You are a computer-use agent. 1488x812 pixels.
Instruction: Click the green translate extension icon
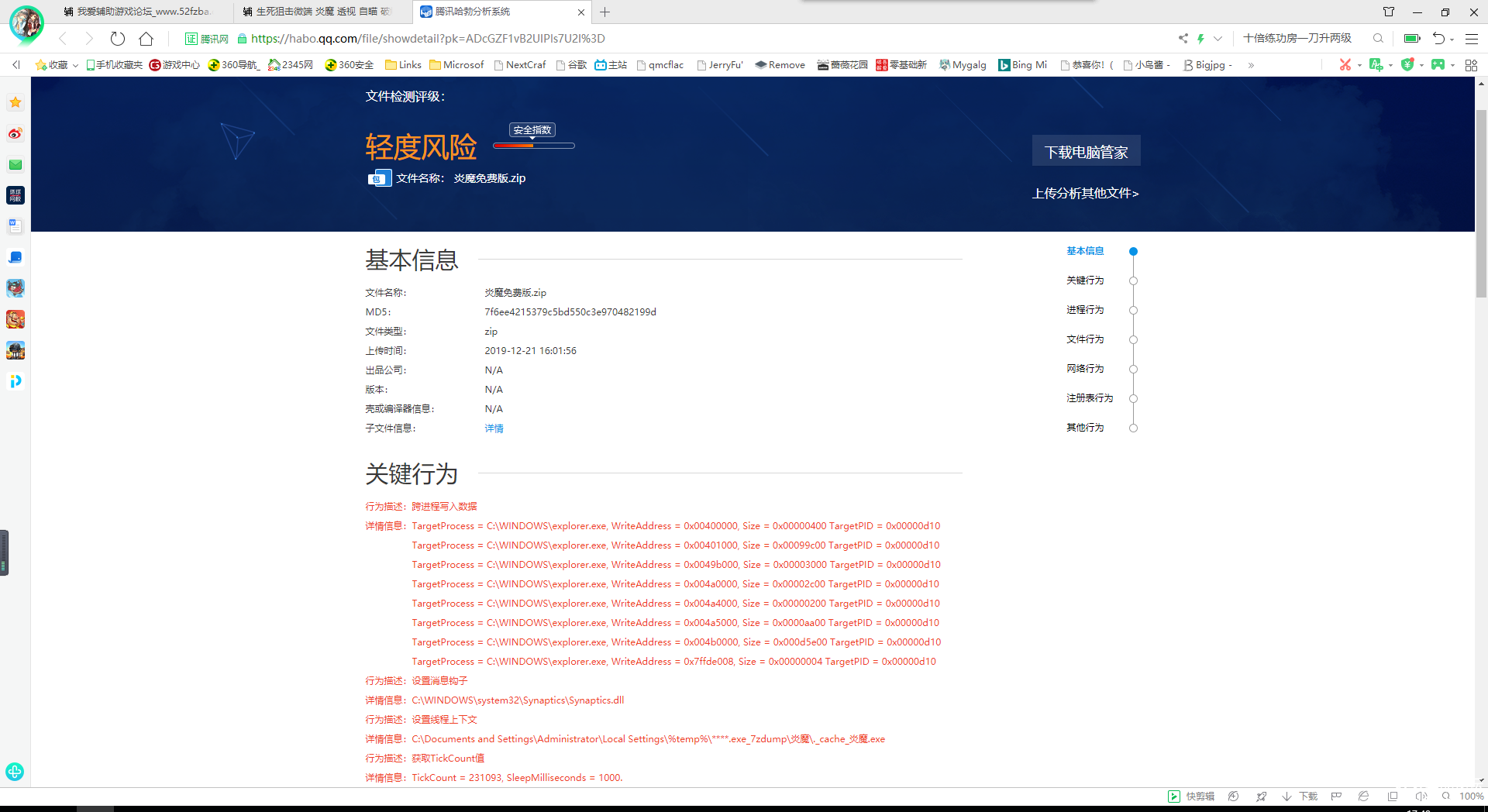tap(1376, 65)
